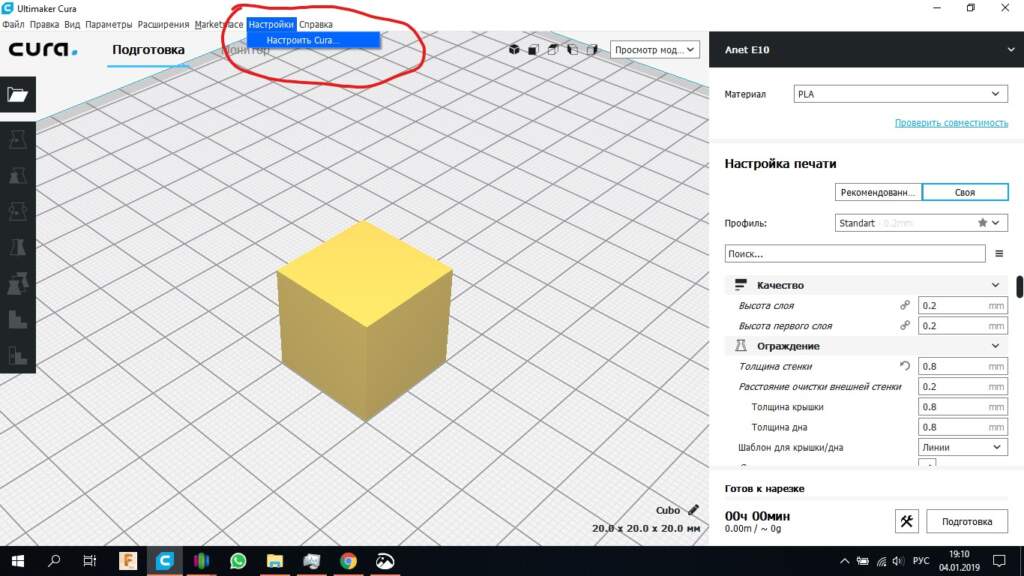1024x576 pixels.
Task: Click the pencil icon next to Cubo
Action: coord(693,510)
